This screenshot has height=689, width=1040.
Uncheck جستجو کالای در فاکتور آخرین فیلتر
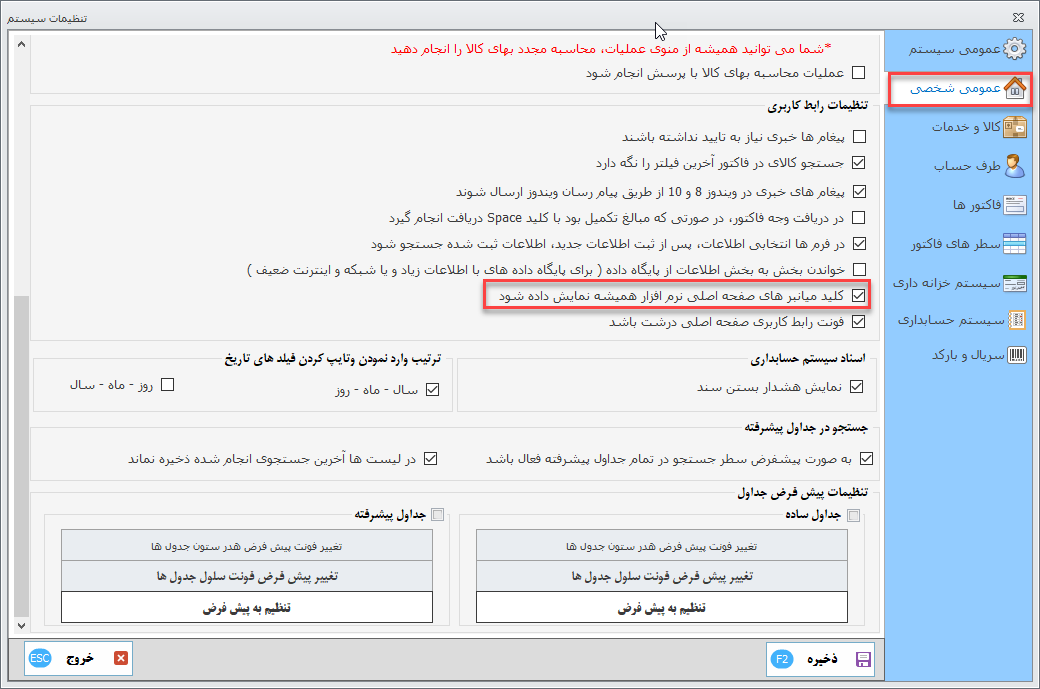pyautogui.click(x=858, y=162)
